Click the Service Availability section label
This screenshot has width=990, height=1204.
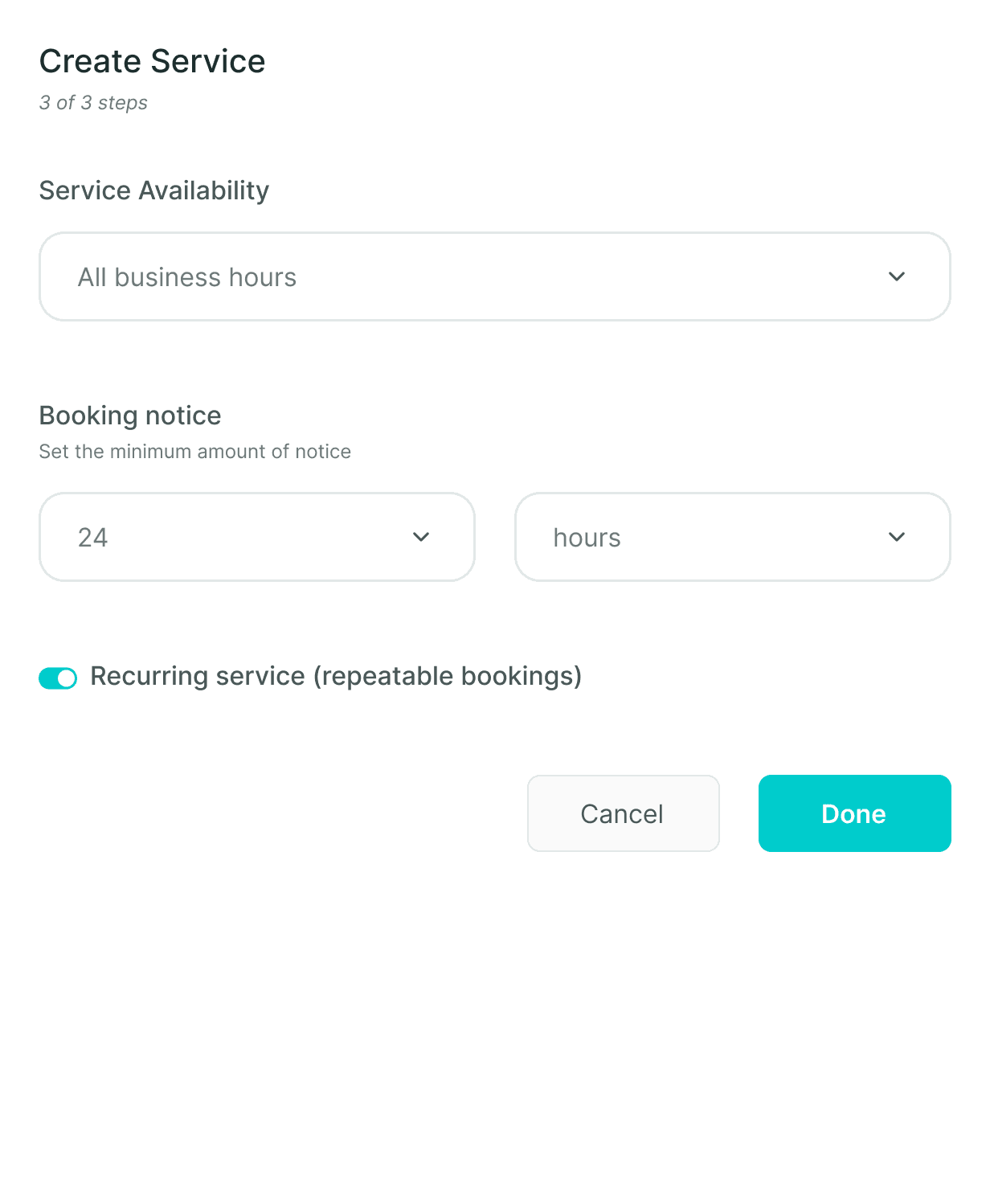[154, 190]
